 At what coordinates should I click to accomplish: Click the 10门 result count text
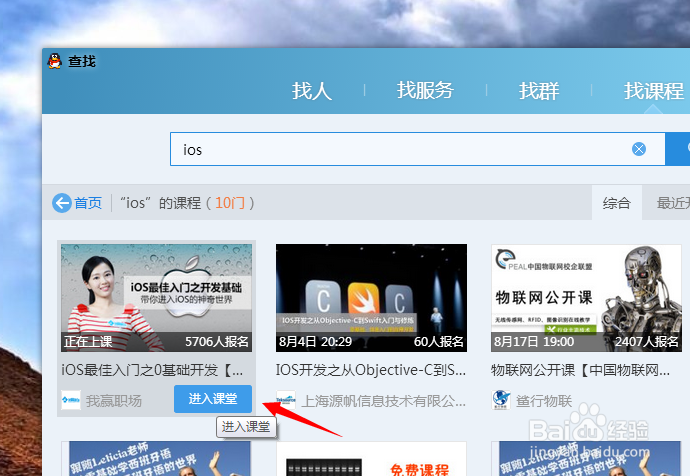click(230, 203)
